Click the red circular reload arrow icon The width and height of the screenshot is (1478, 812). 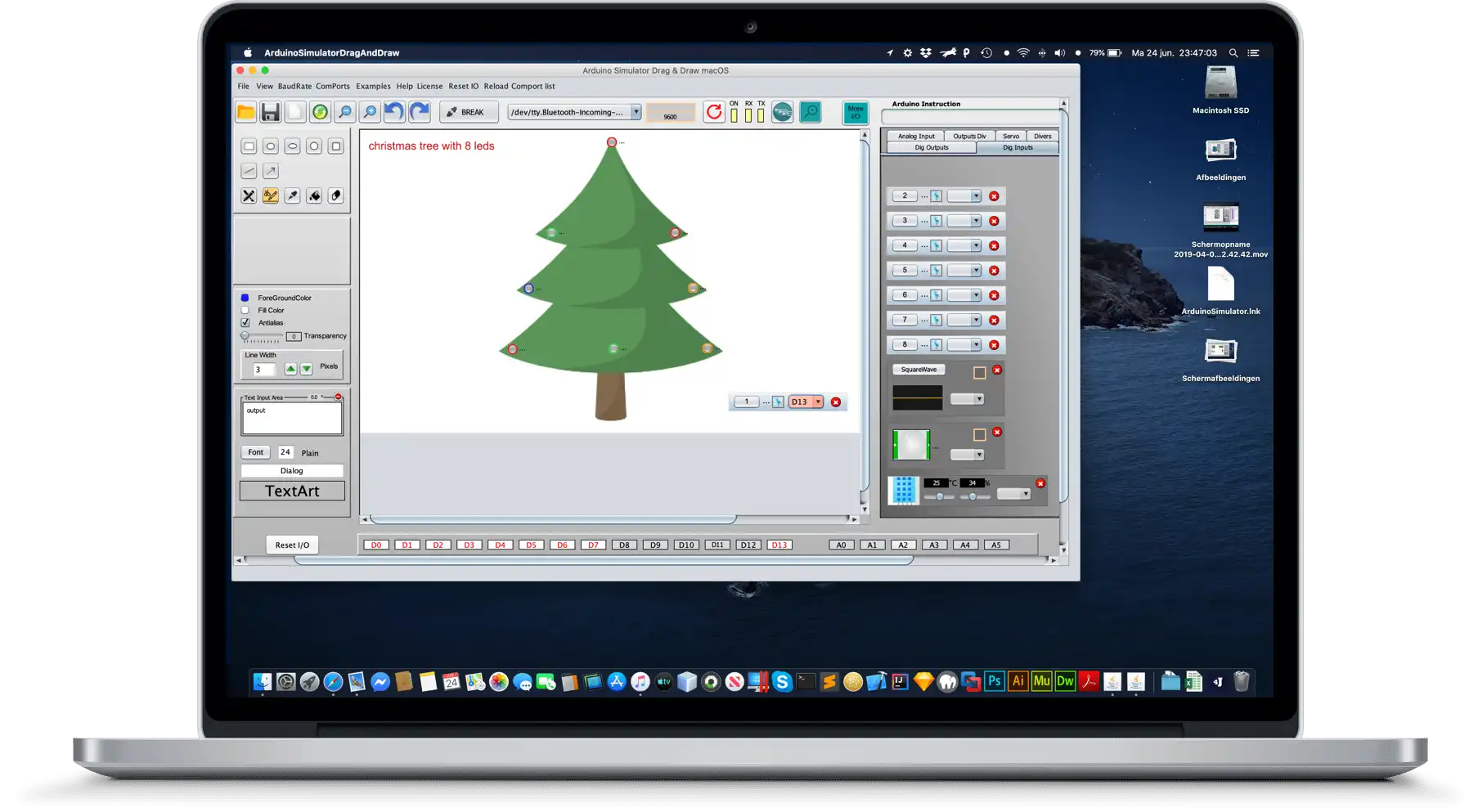(x=714, y=112)
